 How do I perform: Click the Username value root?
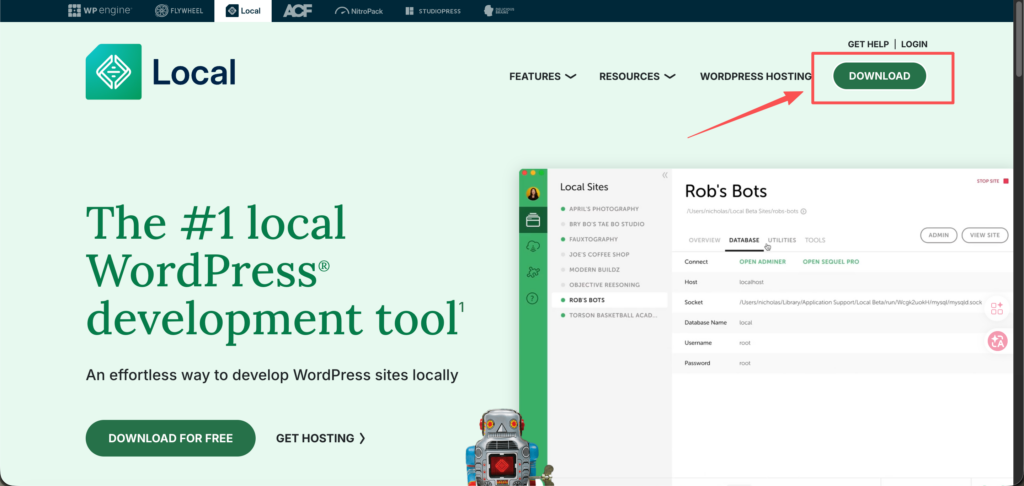(x=744, y=343)
